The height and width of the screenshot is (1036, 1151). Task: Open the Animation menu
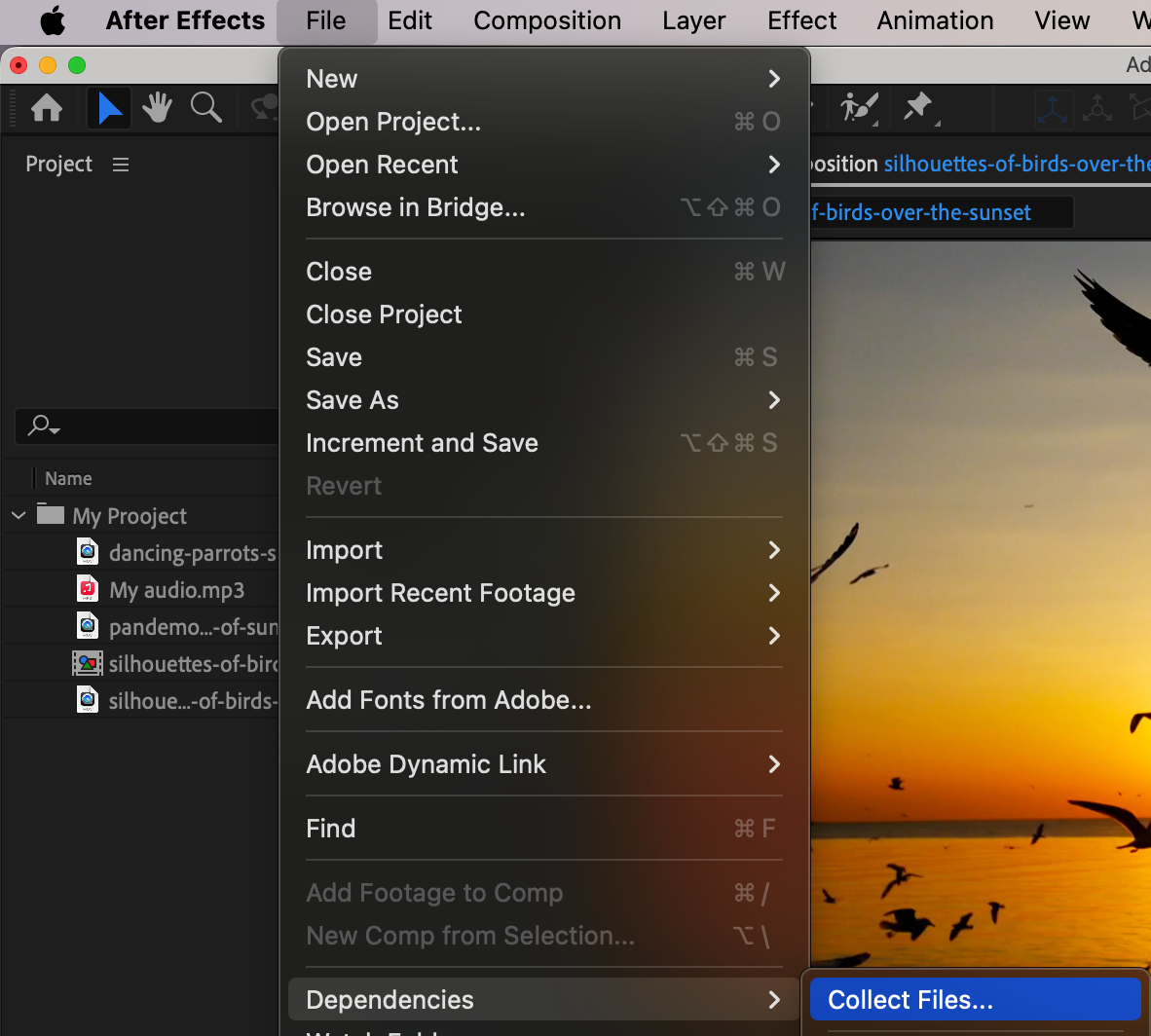point(935,20)
